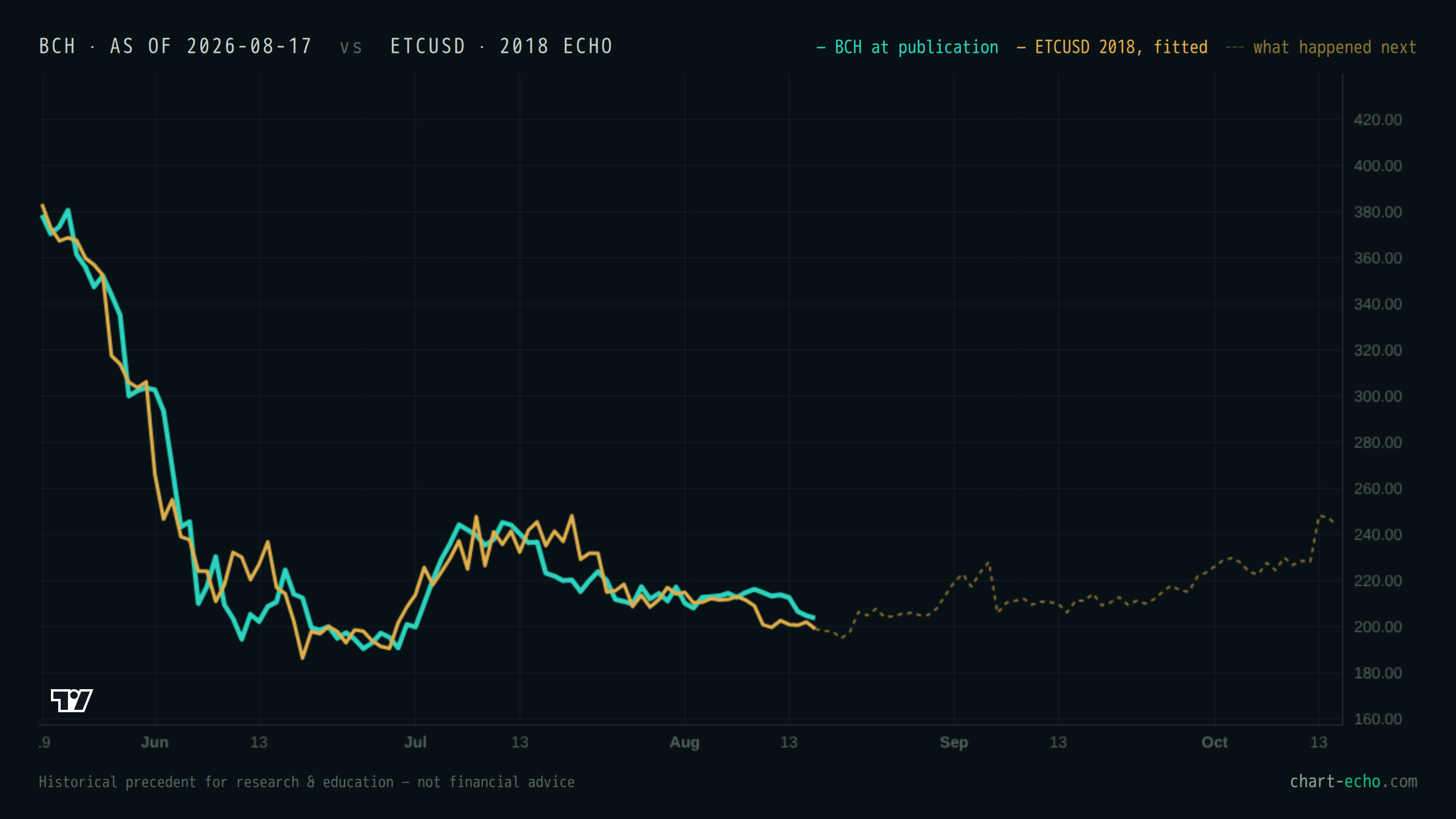Click the TradingView logo icon
The width and height of the screenshot is (1456, 819).
click(x=72, y=700)
